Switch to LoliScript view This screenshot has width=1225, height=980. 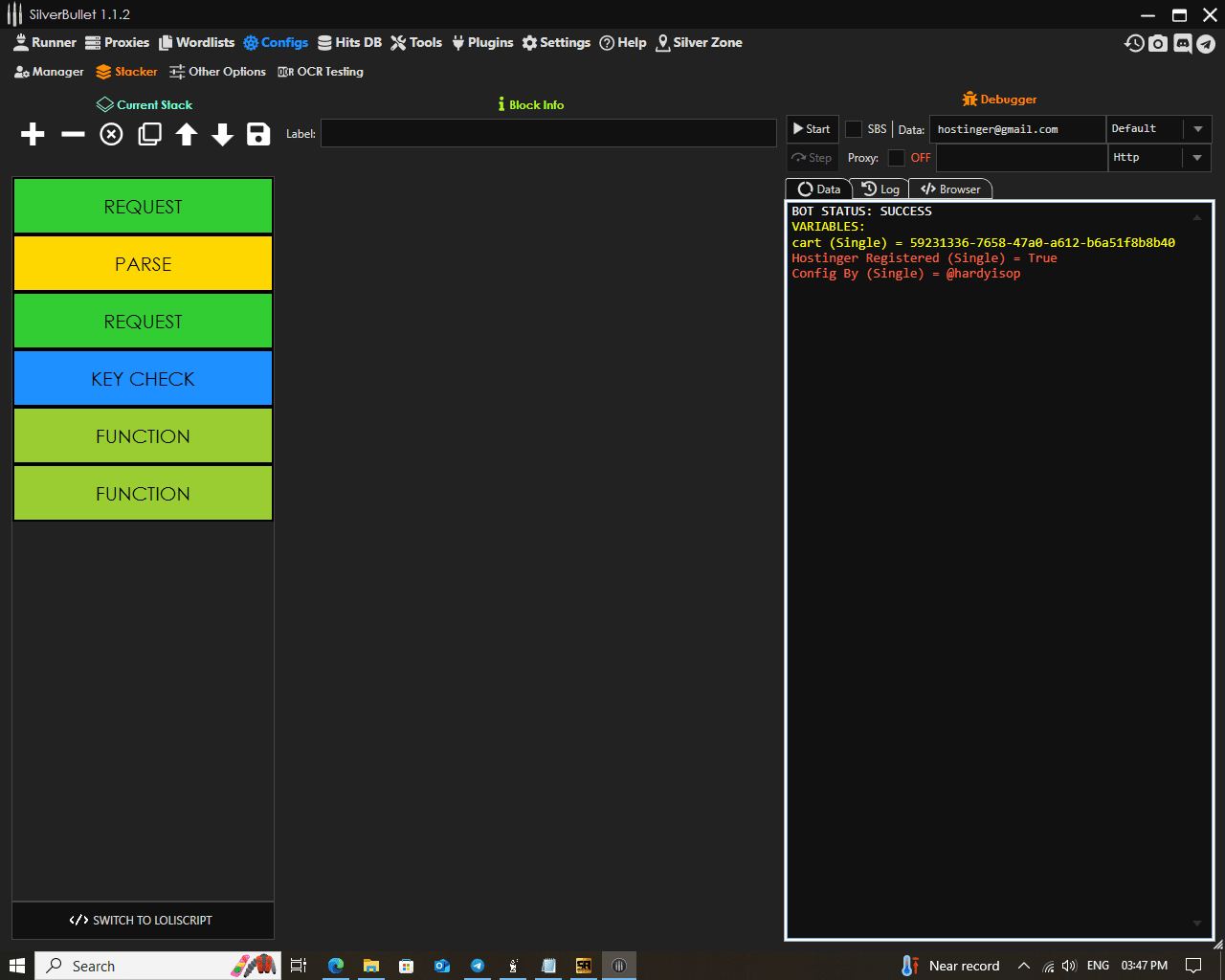[x=143, y=920]
